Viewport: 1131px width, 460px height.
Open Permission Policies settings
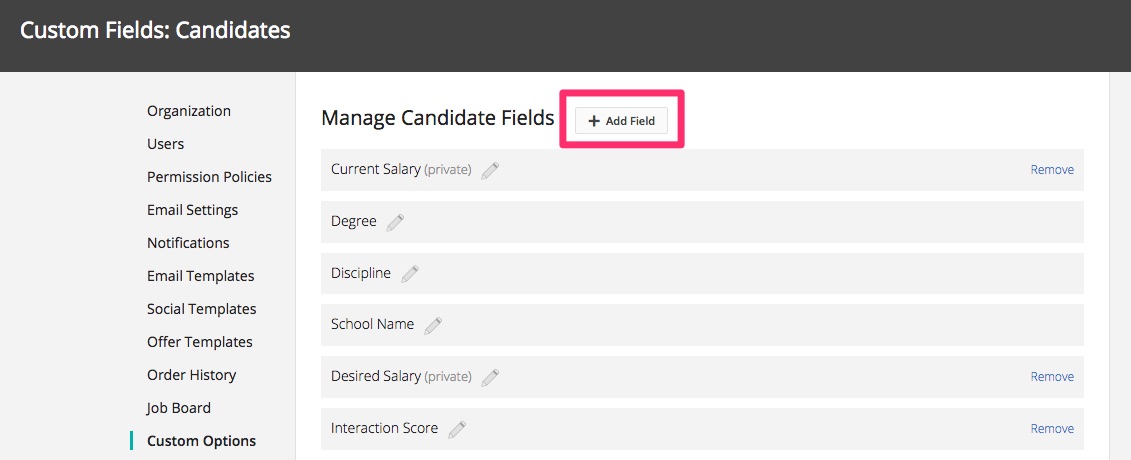pyautogui.click(x=209, y=177)
